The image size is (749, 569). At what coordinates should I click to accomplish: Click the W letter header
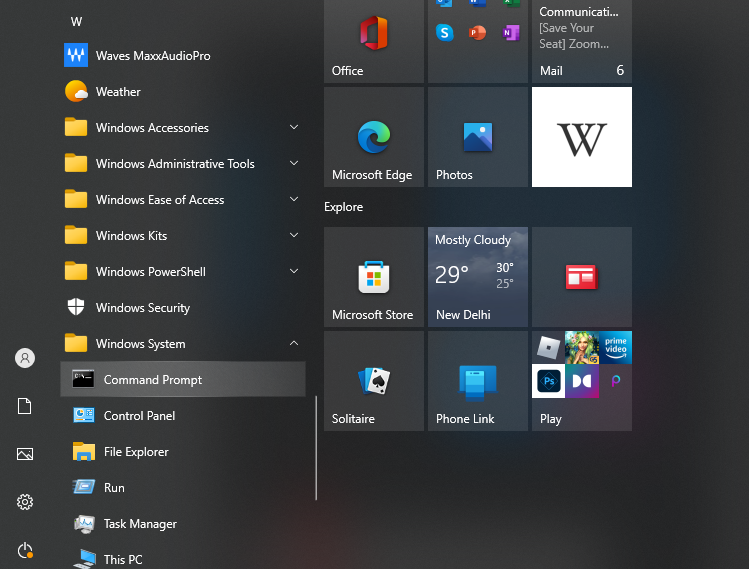pos(76,21)
